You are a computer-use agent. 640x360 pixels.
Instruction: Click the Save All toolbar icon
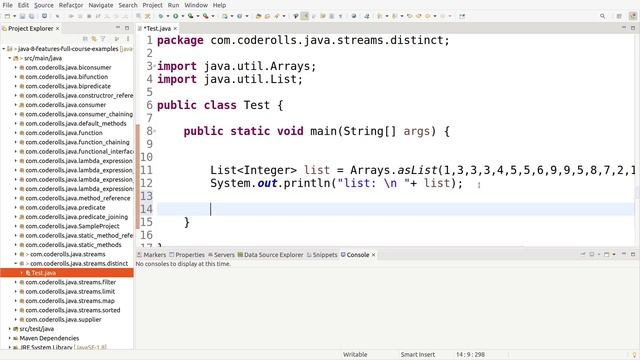pos(31,16)
